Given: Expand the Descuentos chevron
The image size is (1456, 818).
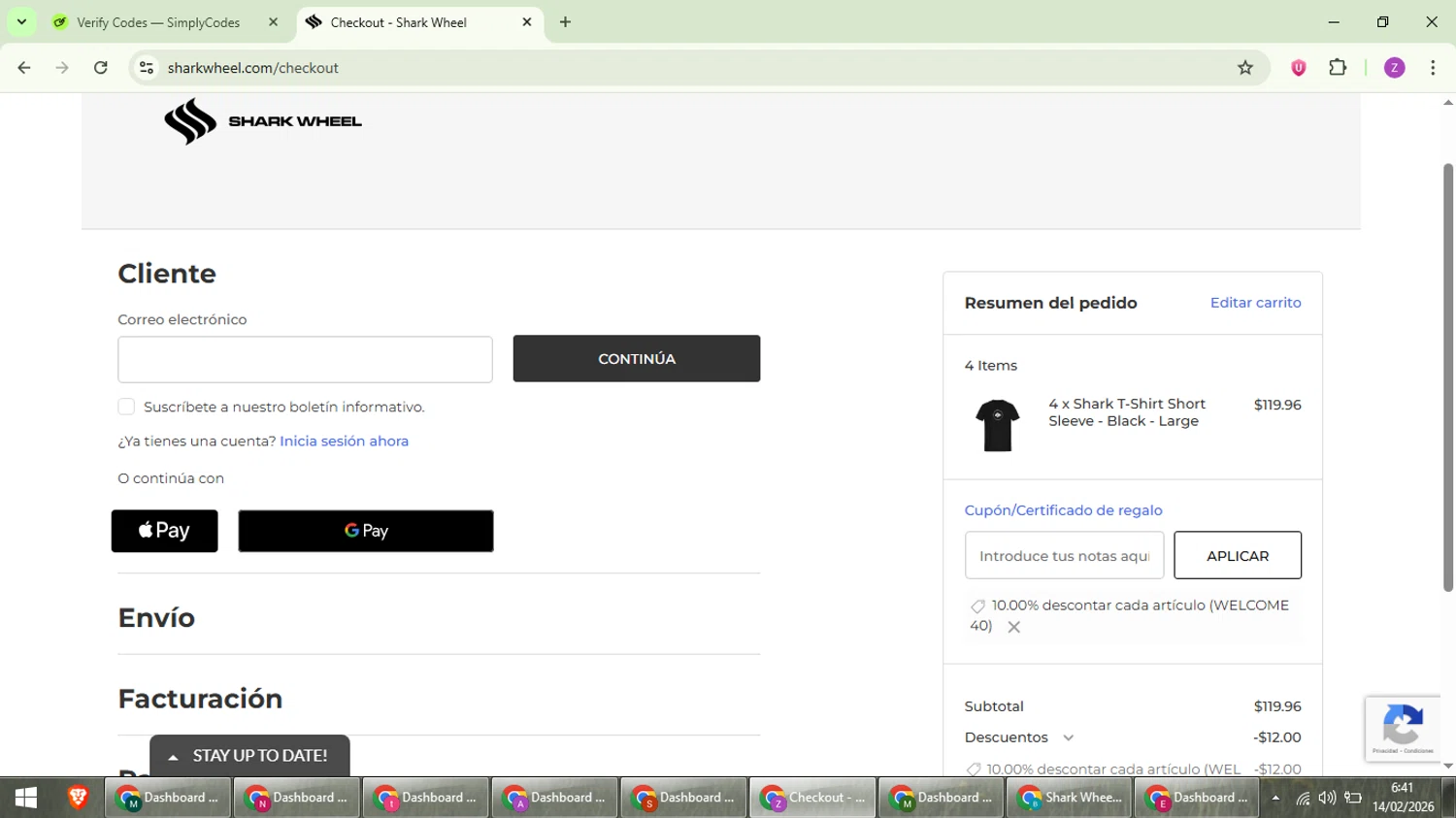Looking at the screenshot, I should click(1069, 738).
